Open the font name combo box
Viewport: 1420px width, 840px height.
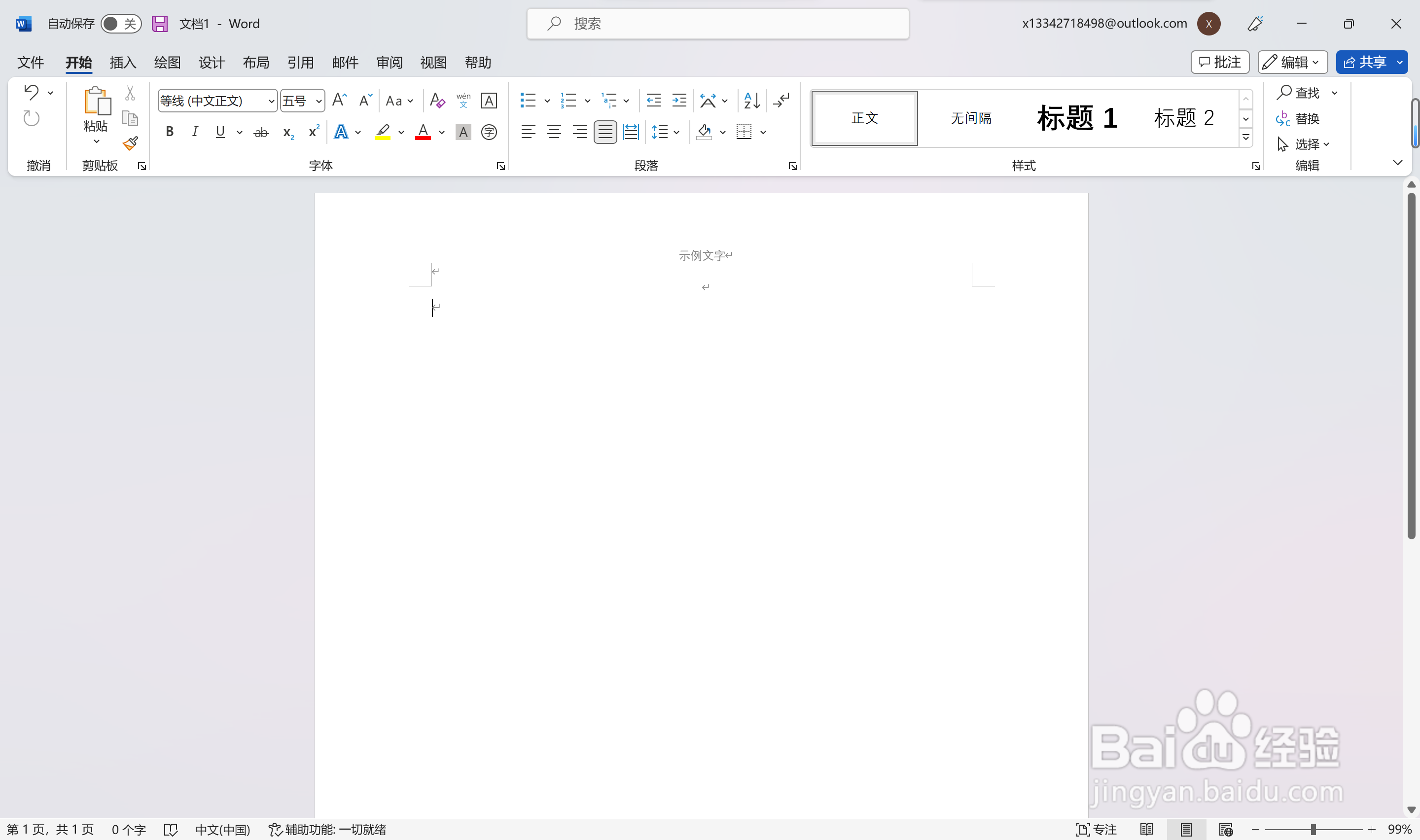(x=217, y=101)
